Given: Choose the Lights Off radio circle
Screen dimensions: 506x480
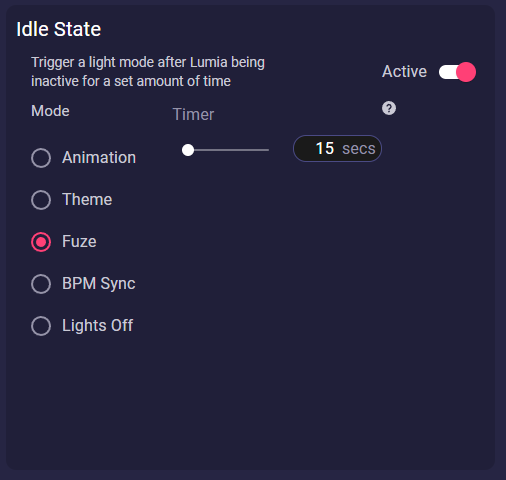Looking at the screenshot, I should tap(41, 326).
